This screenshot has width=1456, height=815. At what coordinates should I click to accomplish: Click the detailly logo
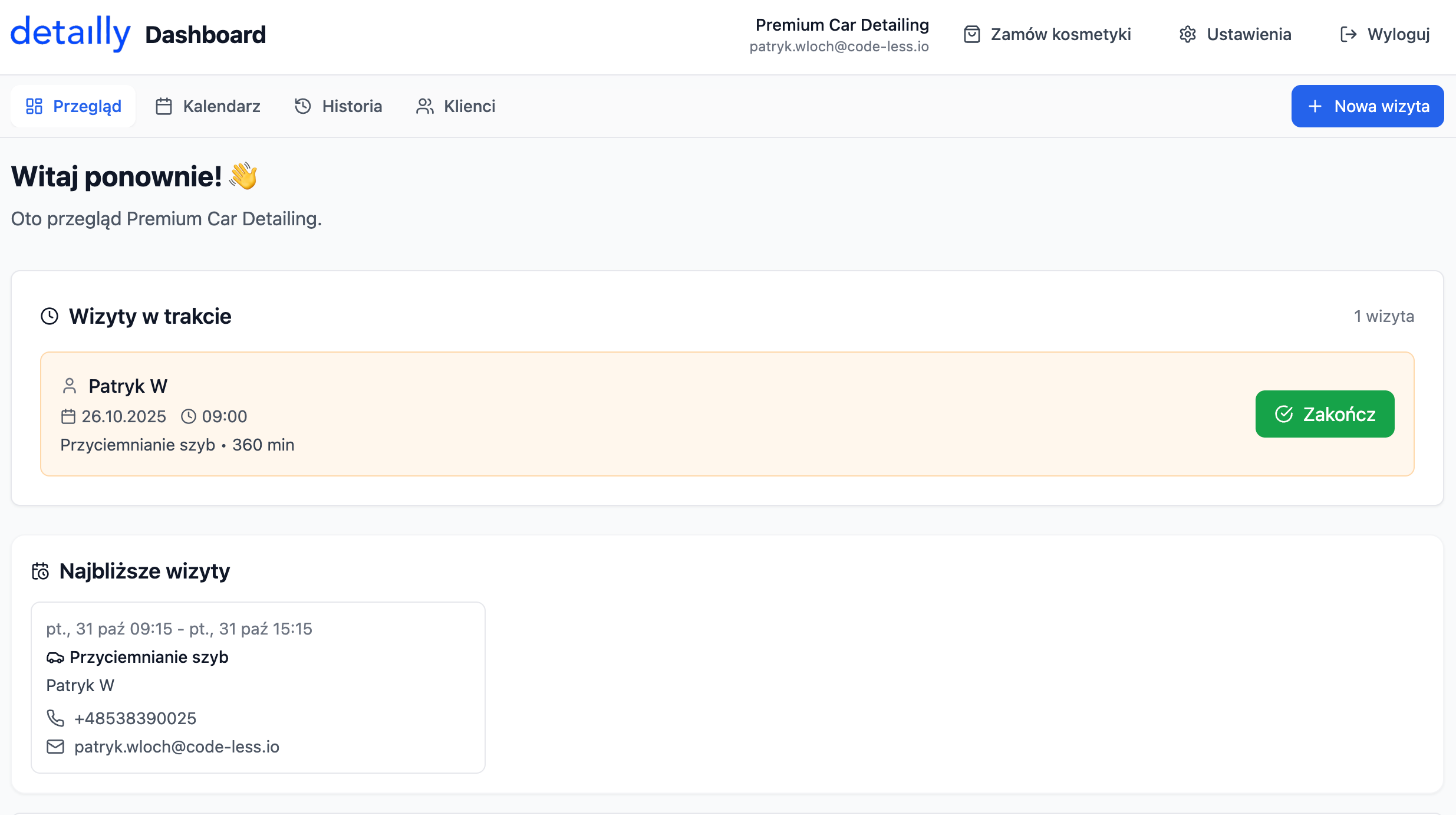[70, 33]
